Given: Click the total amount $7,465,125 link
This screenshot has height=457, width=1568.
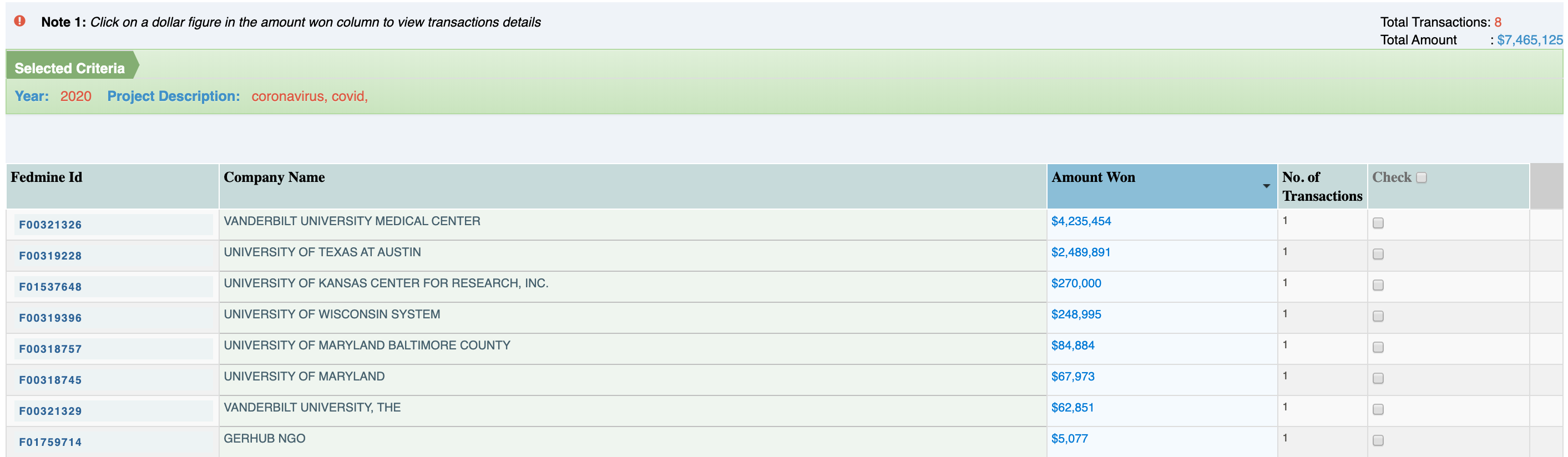Looking at the screenshot, I should pyautogui.click(x=1529, y=40).
